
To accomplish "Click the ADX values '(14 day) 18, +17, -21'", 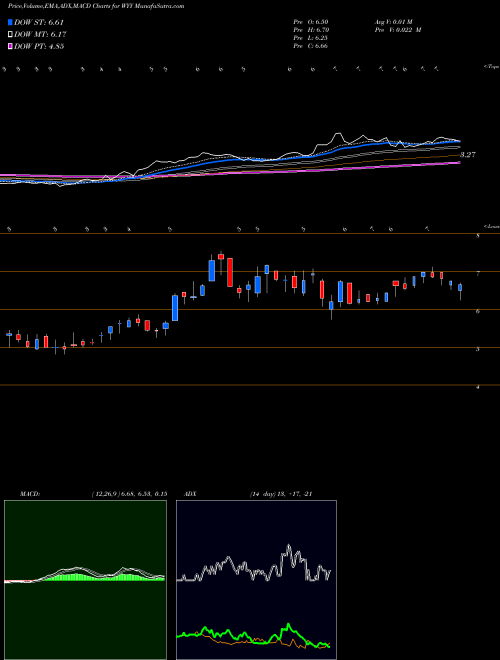I will pyautogui.click(x=280, y=494).
